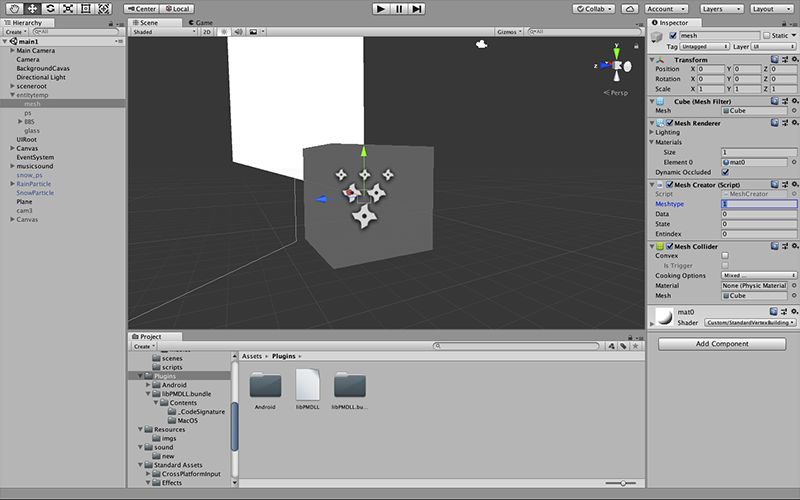Expand the Lighting section in Mesh Renderer

point(652,132)
